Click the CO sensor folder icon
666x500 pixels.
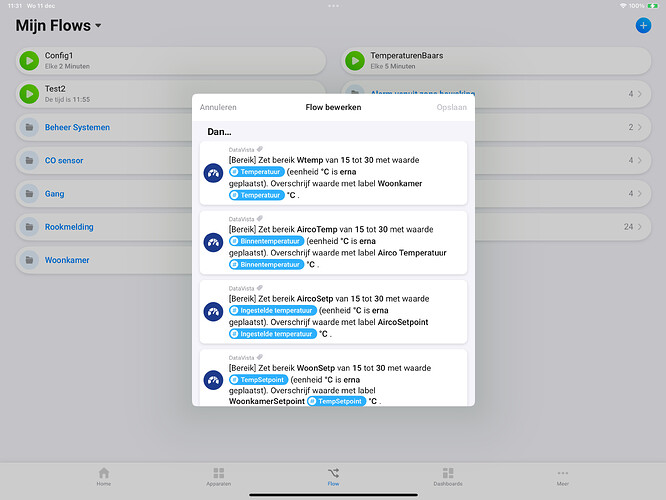[29, 160]
